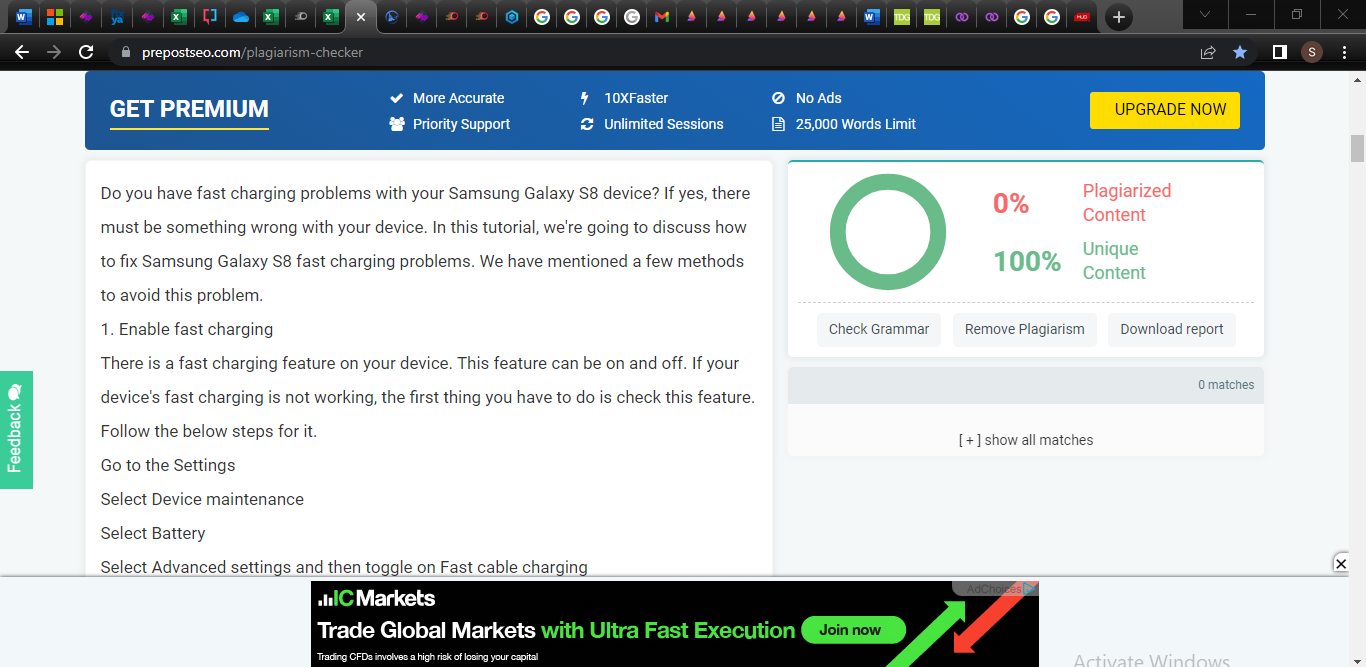Click the 'Unlimited Sessions' text in the banner

coord(664,124)
